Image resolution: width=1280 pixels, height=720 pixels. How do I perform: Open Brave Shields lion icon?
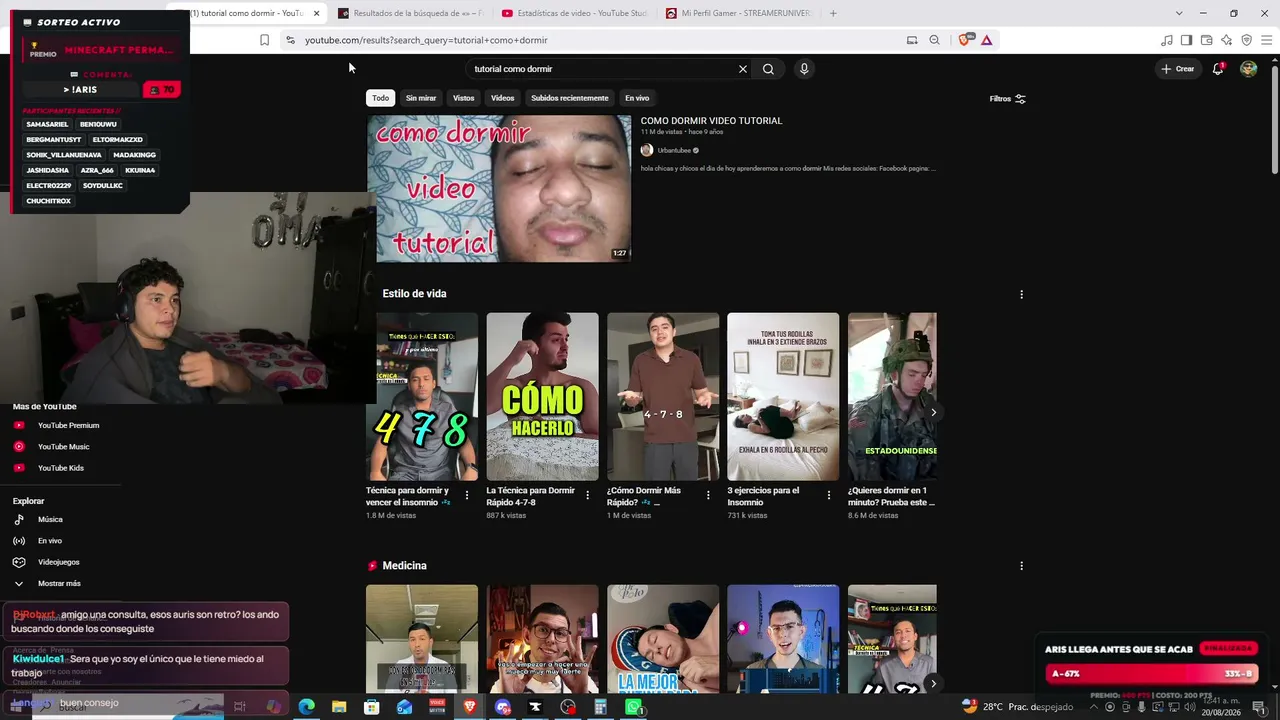(x=965, y=40)
